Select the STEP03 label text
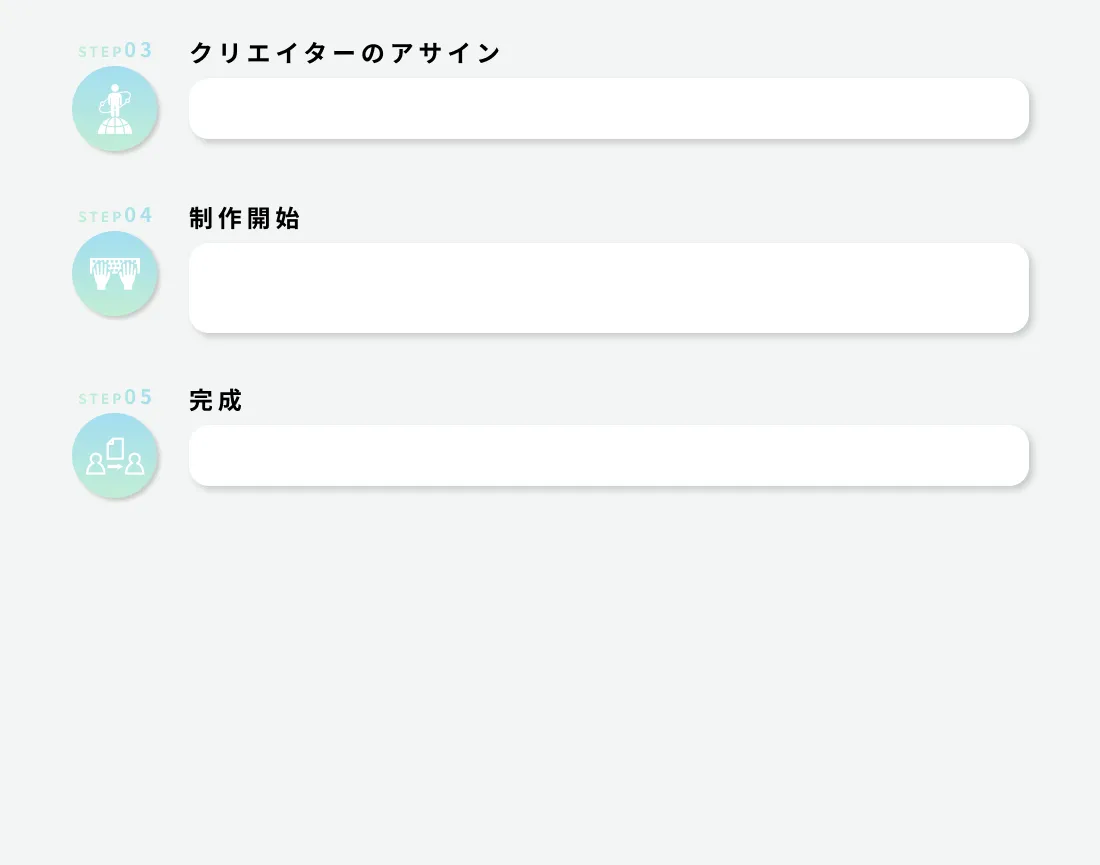Screen dimensions: 1100x865 tap(116, 51)
